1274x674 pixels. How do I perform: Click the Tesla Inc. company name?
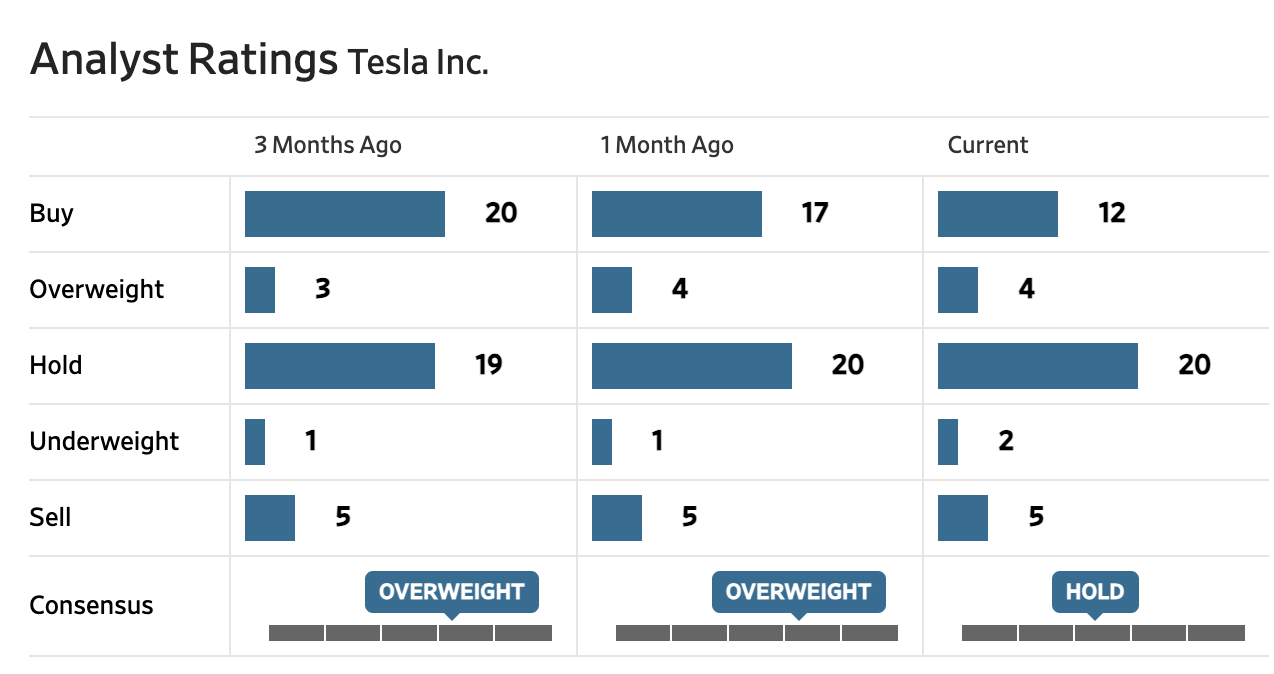418,63
